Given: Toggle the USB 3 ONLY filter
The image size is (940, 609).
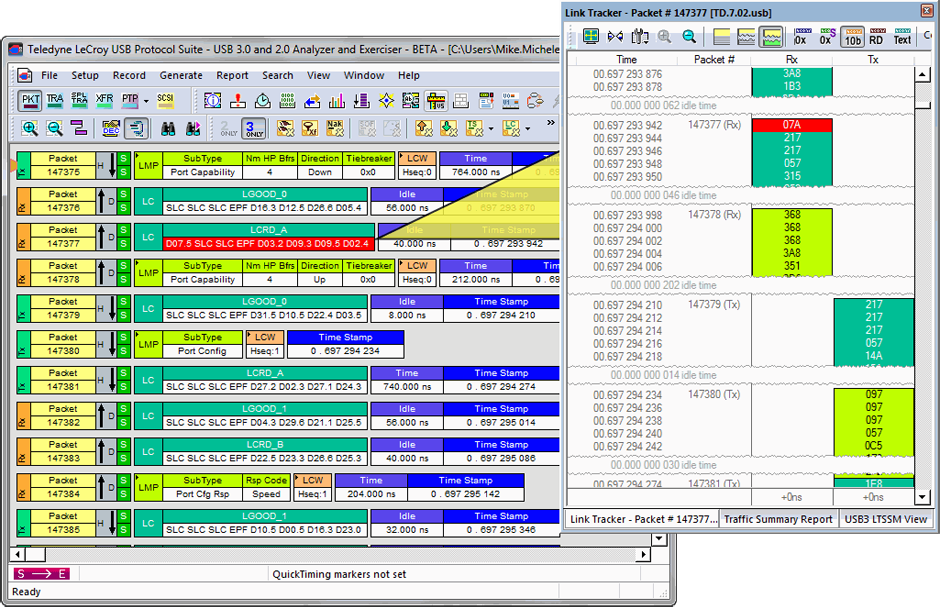Looking at the screenshot, I should (x=254, y=128).
